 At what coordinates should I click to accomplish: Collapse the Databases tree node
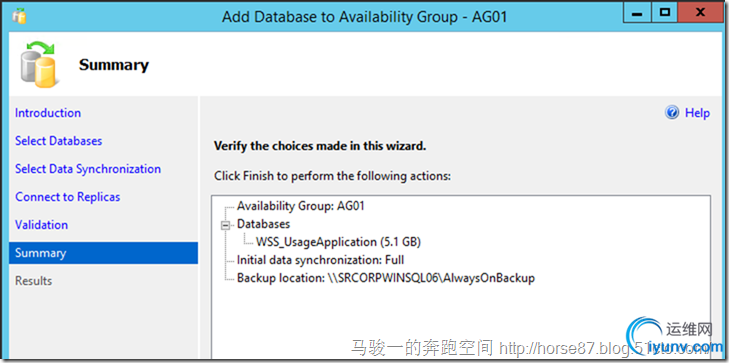tap(226, 225)
